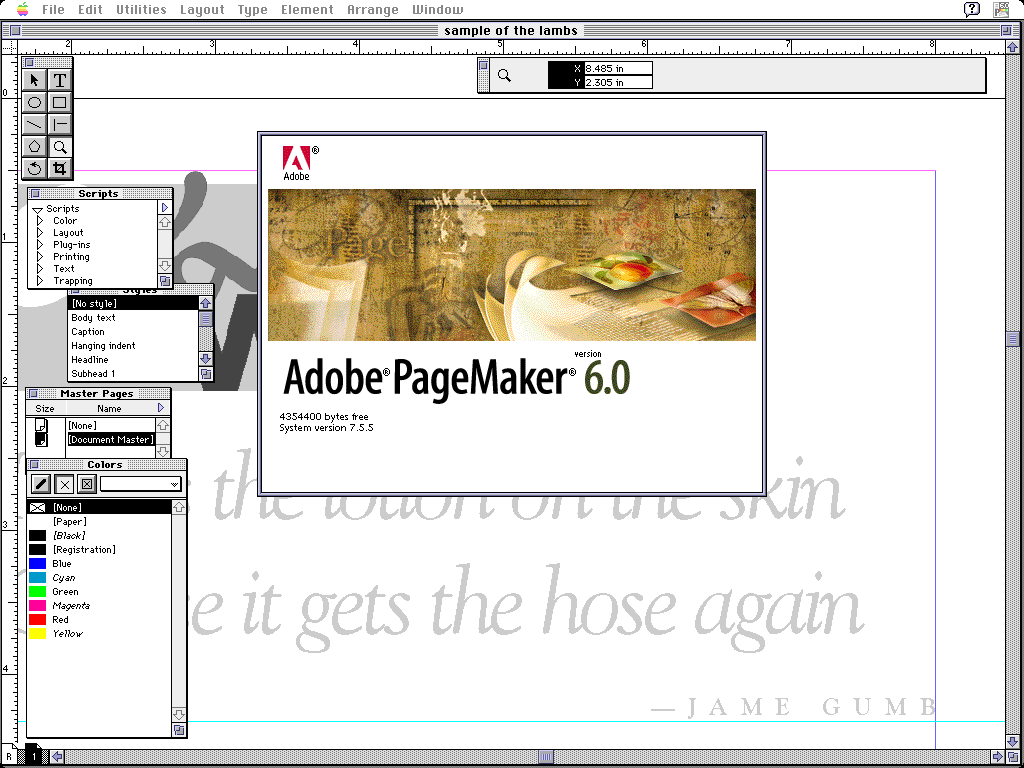Image resolution: width=1024 pixels, height=768 pixels.
Task: Click the page 1 icon
Action: [33, 756]
